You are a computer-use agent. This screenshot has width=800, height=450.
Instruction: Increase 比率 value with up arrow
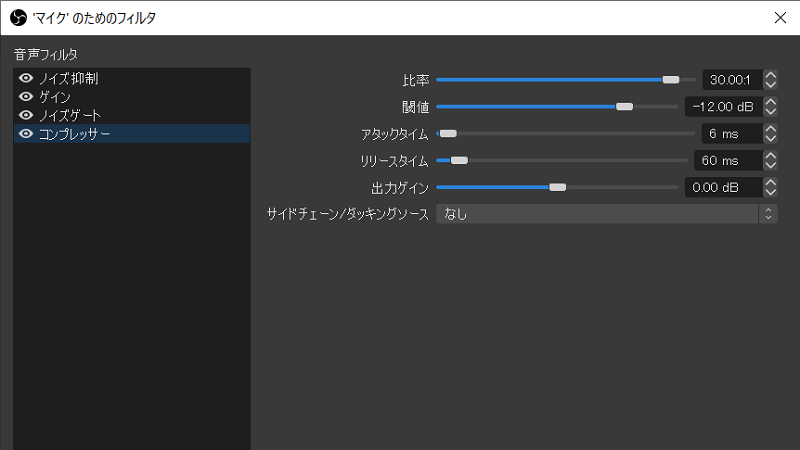tap(770, 75)
